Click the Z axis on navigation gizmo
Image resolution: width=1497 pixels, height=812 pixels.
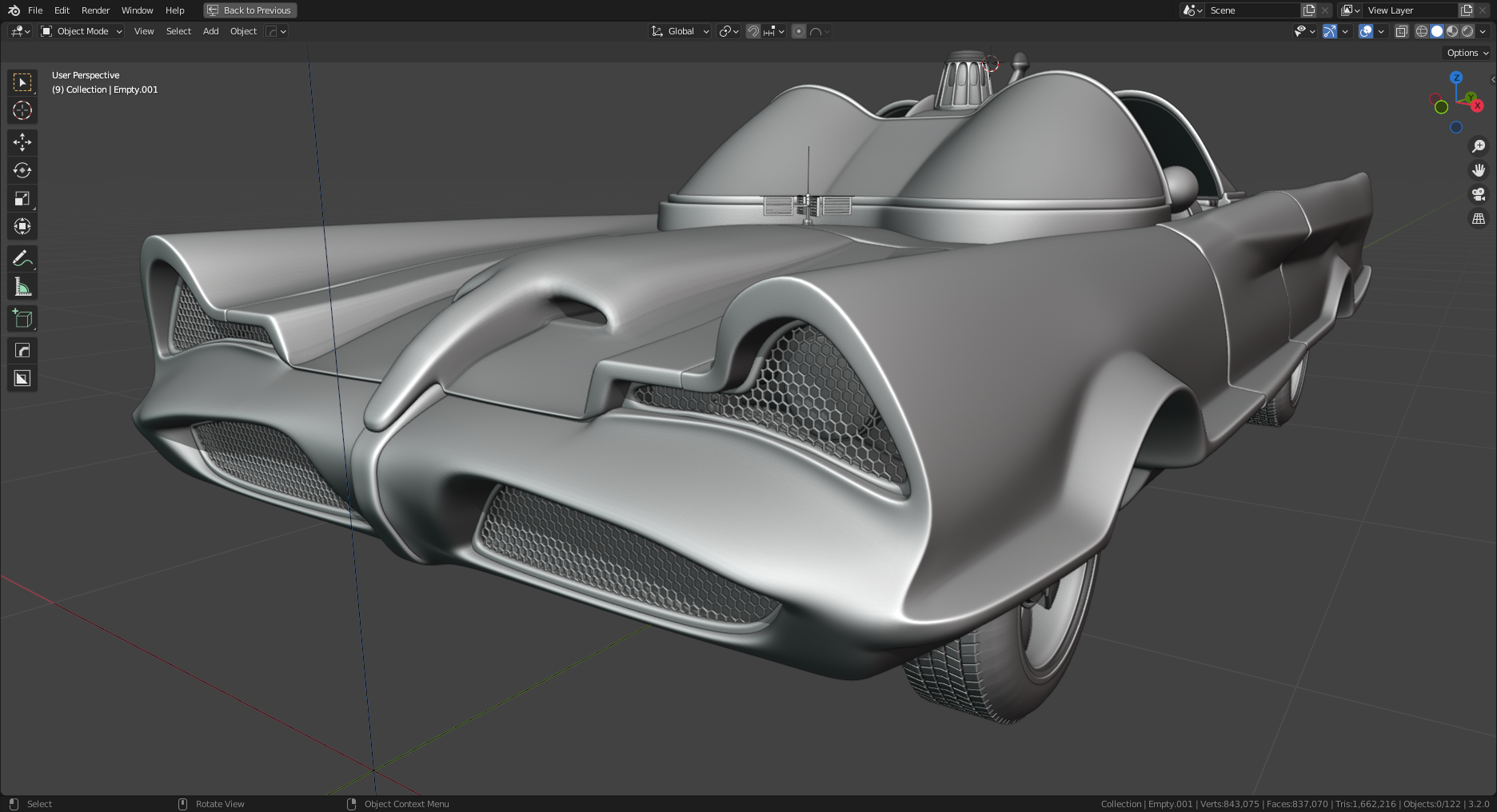click(x=1456, y=78)
